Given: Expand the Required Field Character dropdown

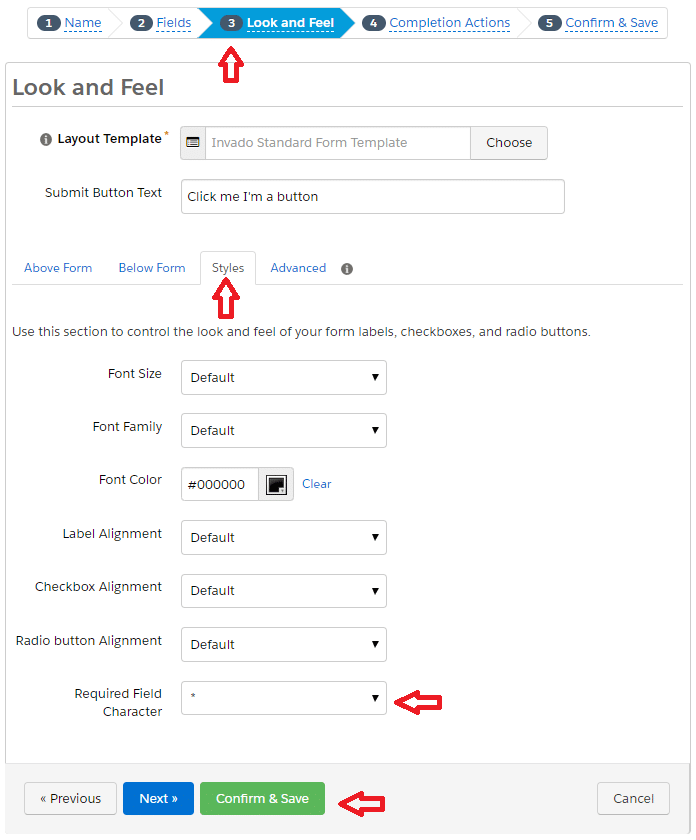Looking at the screenshot, I should pos(283,698).
